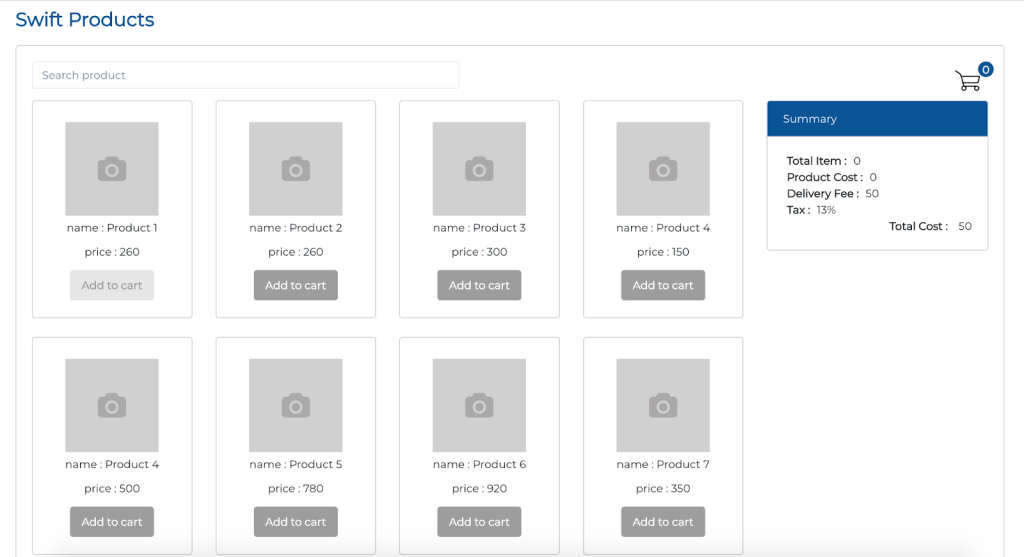1024x557 pixels.
Task: Select the Total Item line in Summary
Action: pos(824,161)
